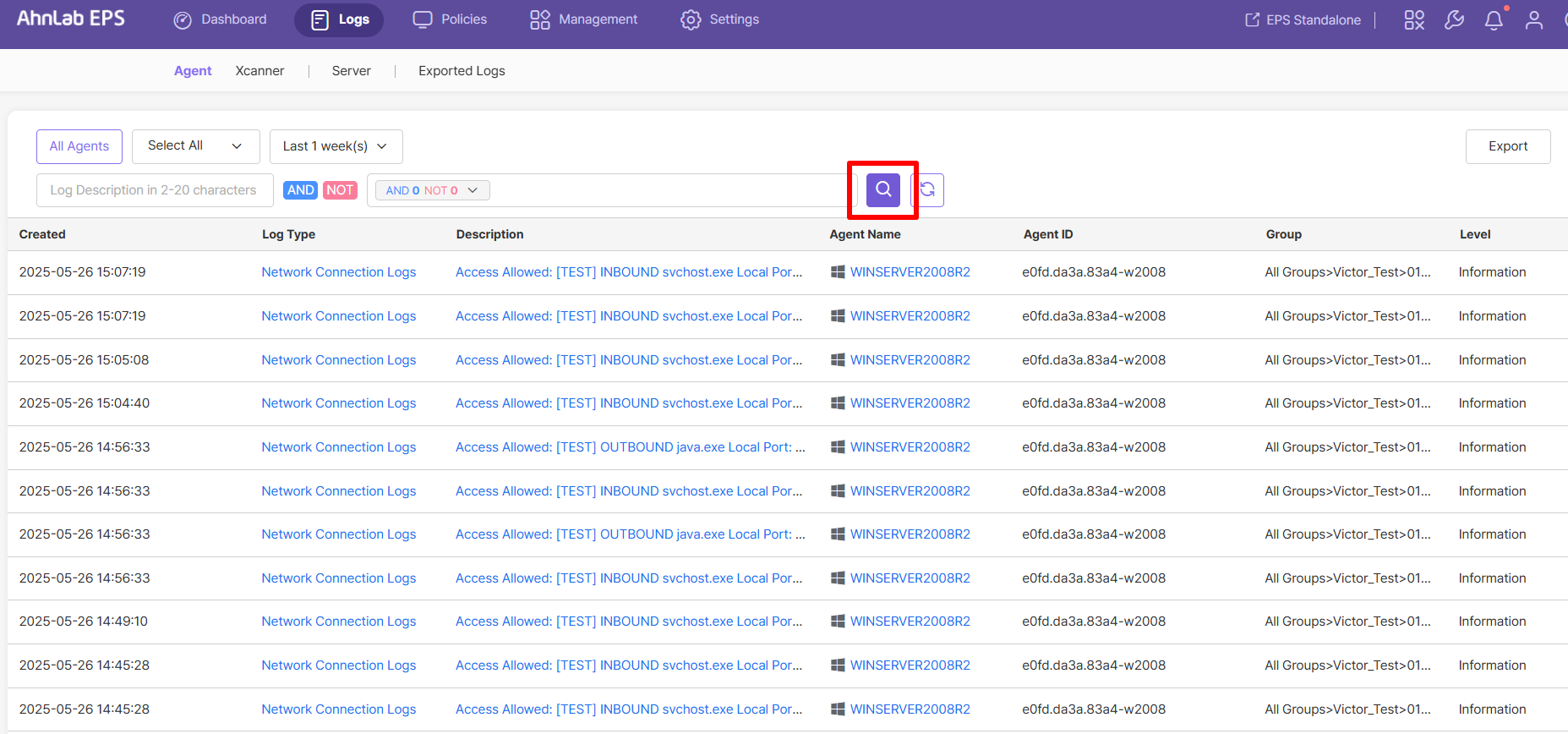The image size is (1568, 734).
Task: Open Network Connection Logs link at 14:49:10
Action: (339, 622)
